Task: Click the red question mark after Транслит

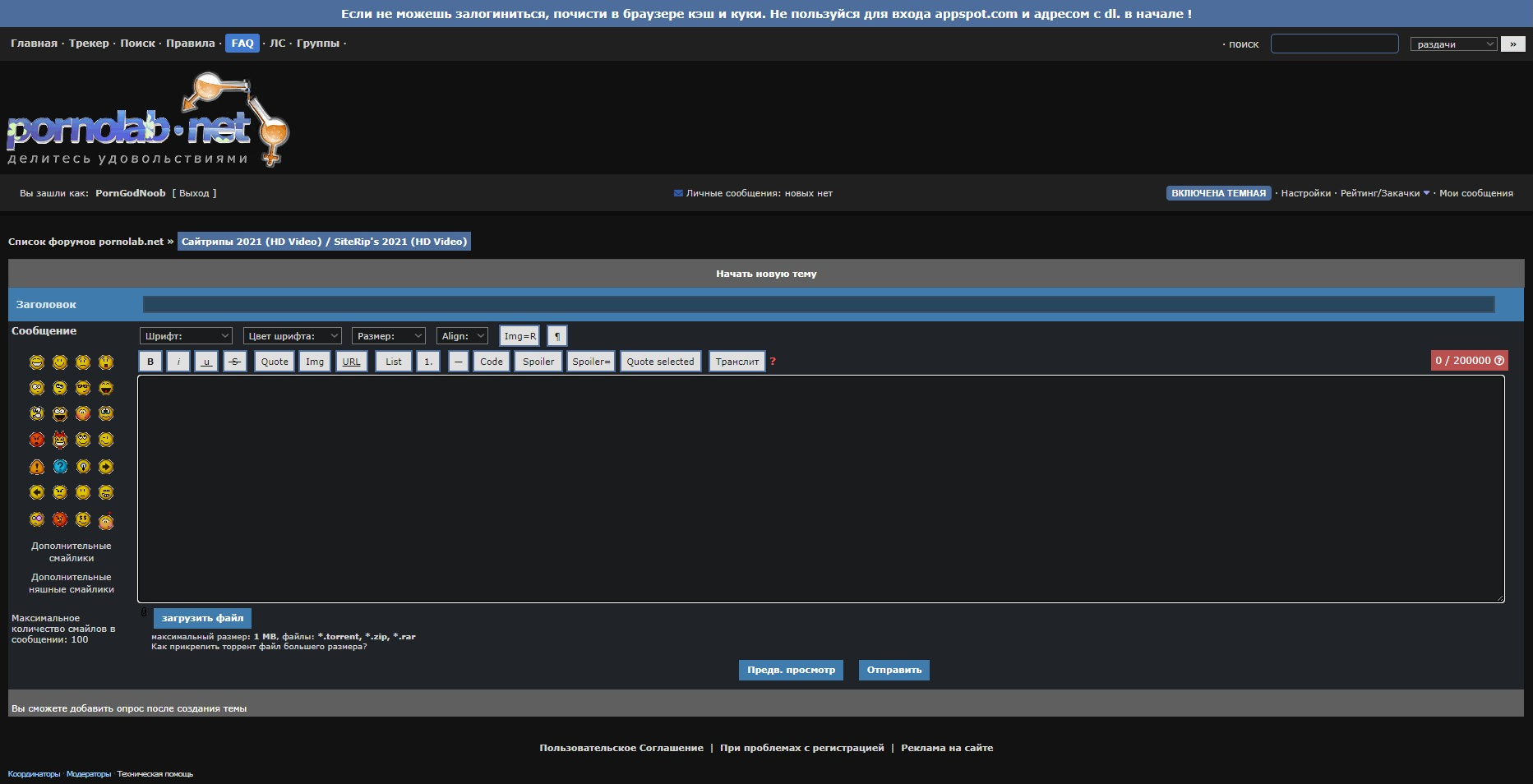Action: 773,362
